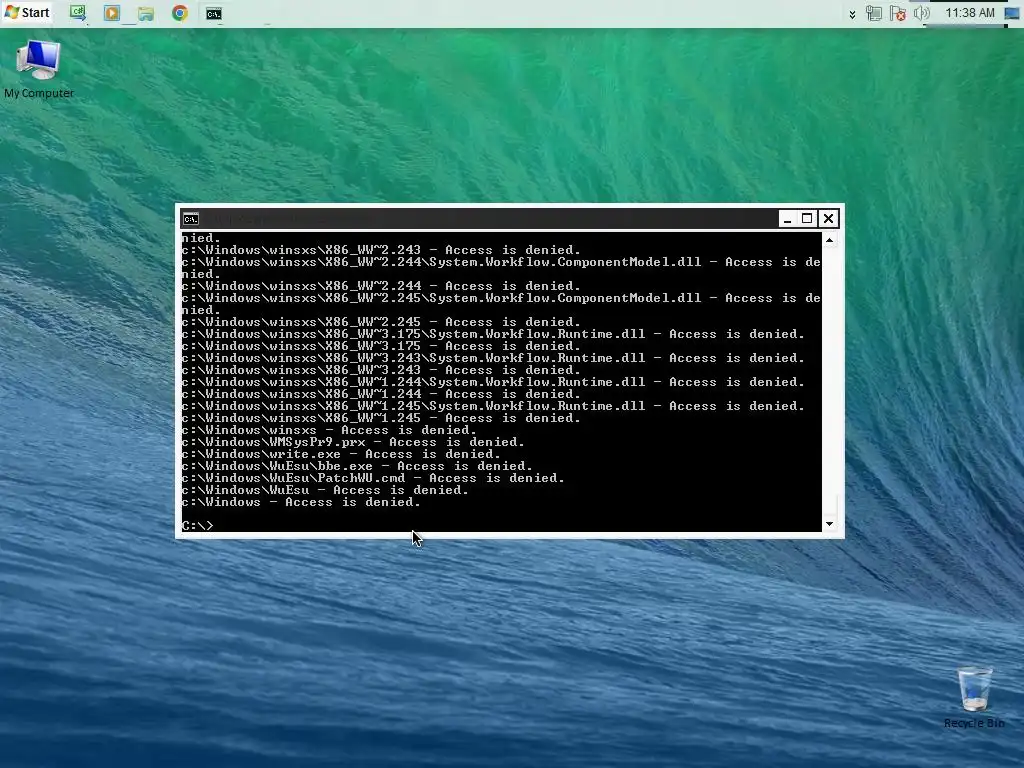Click the C:\> prompt line

tap(198, 526)
